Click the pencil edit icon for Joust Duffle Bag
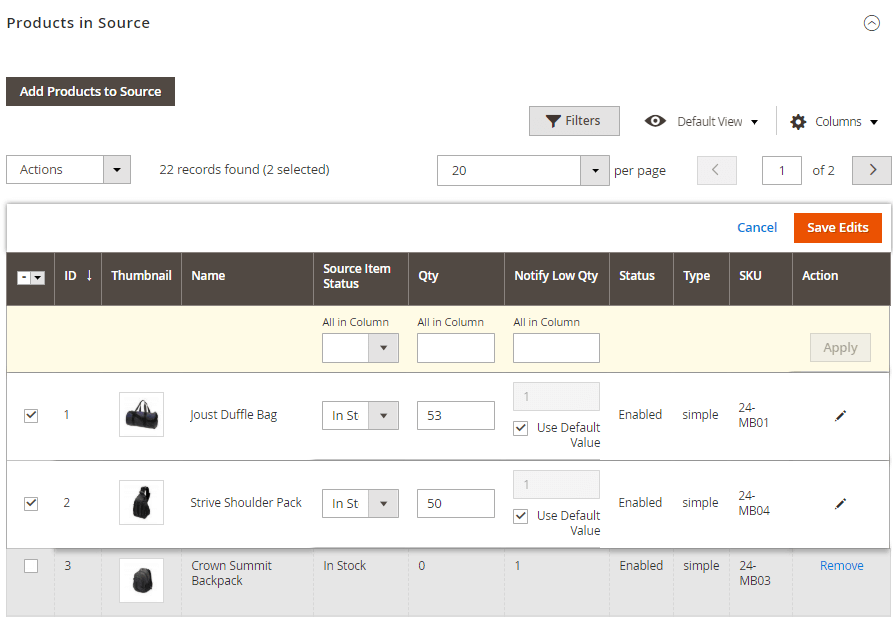The image size is (893, 617). [840, 415]
